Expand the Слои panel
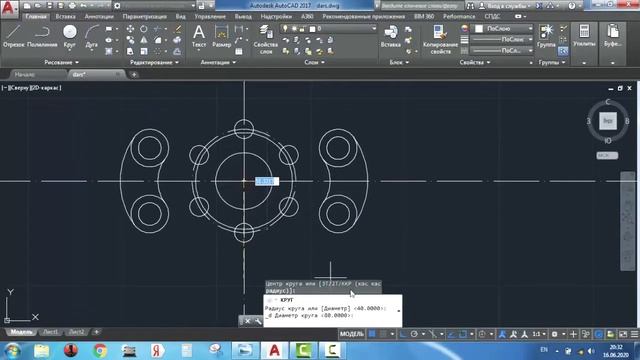640x360 pixels. coord(314,62)
